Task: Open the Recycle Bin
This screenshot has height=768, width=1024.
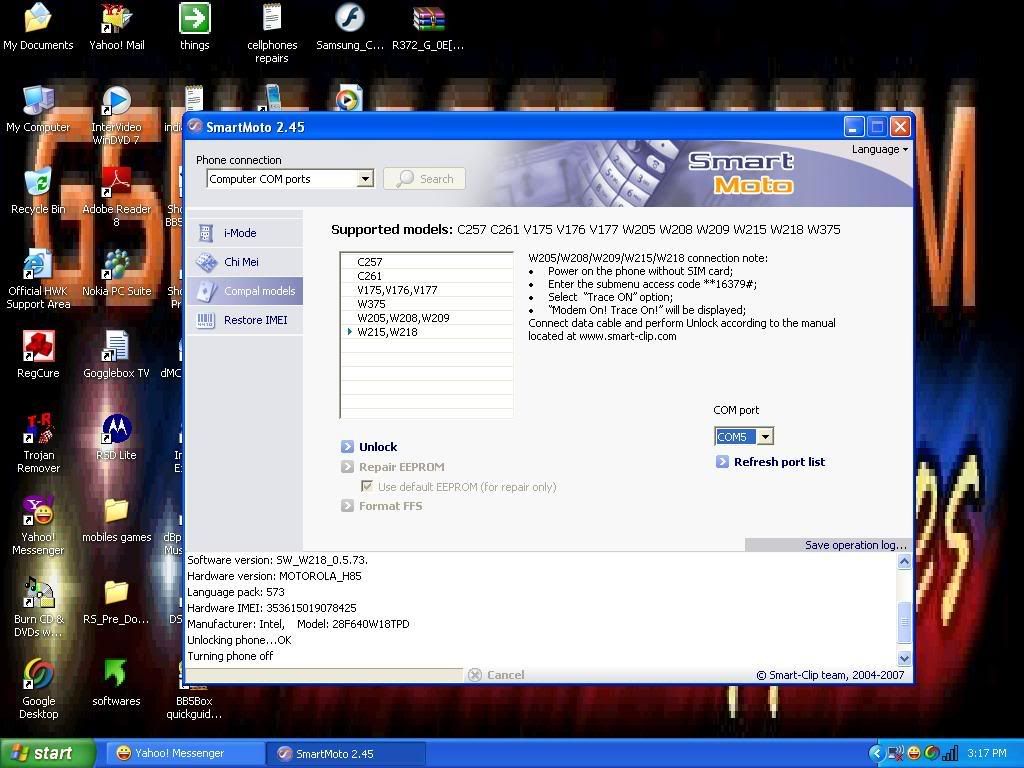Action: (38, 191)
